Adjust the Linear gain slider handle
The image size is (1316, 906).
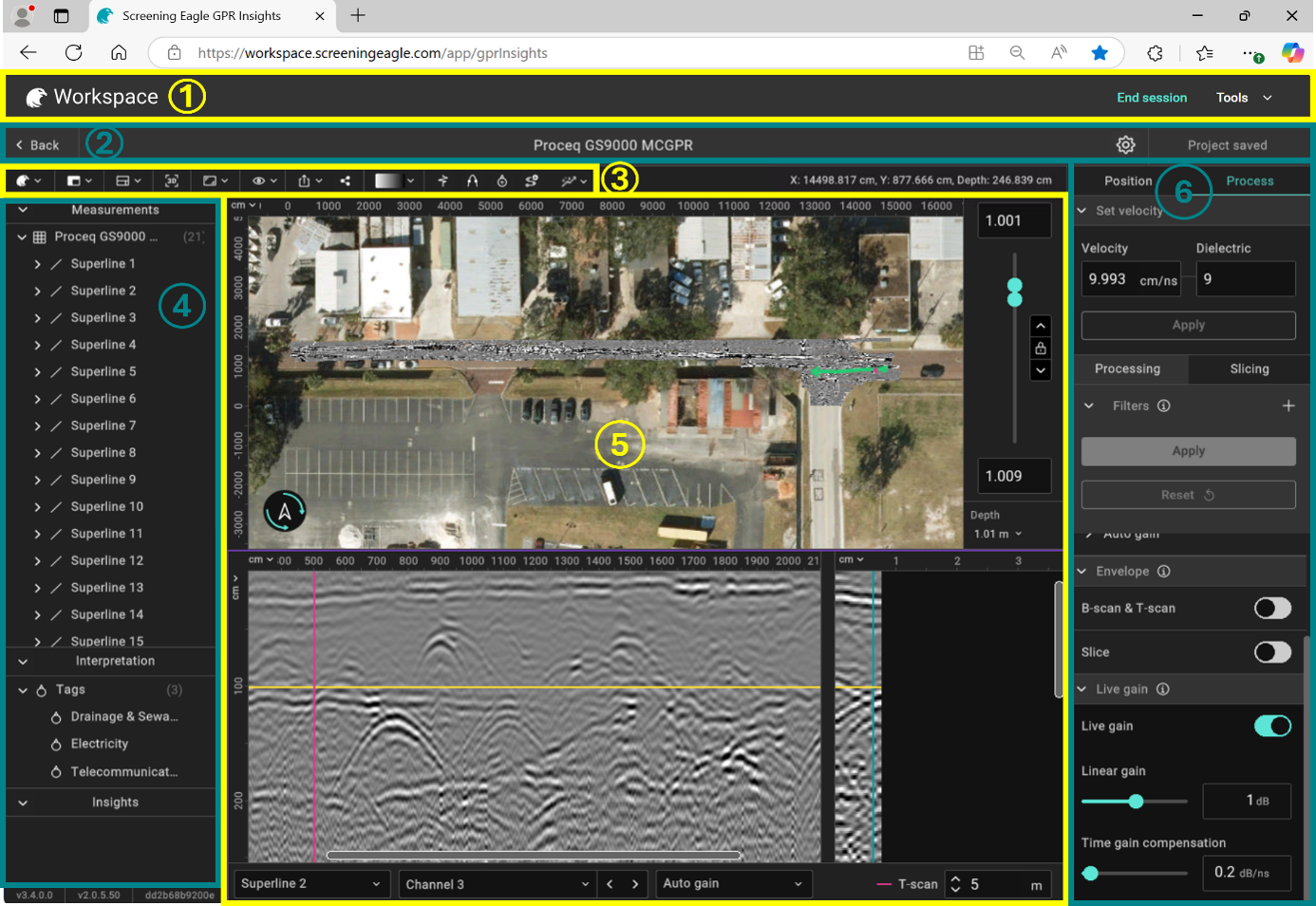[x=1136, y=802]
